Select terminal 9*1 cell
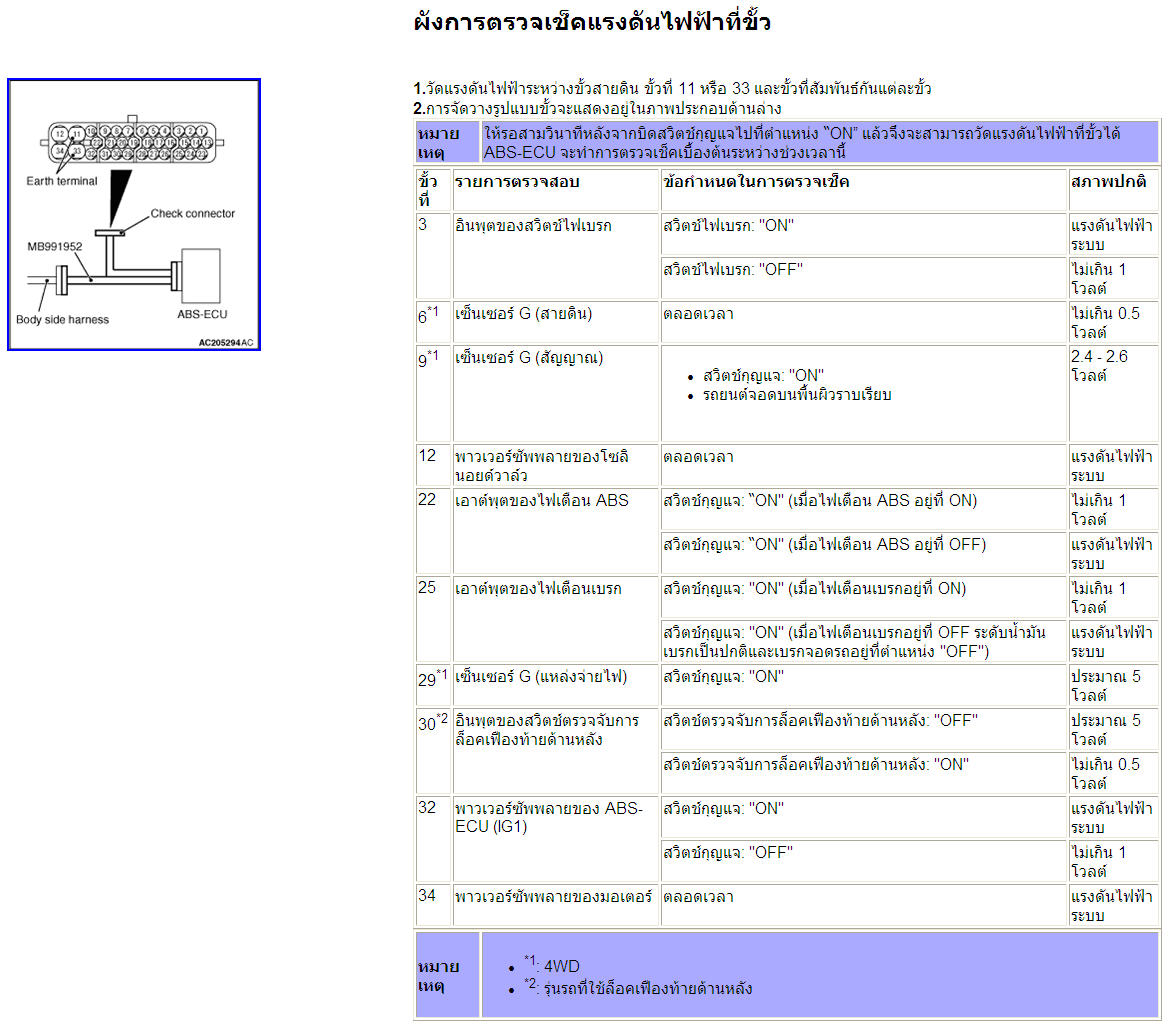Screen dimensions: 1173x1027 click(434, 393)
